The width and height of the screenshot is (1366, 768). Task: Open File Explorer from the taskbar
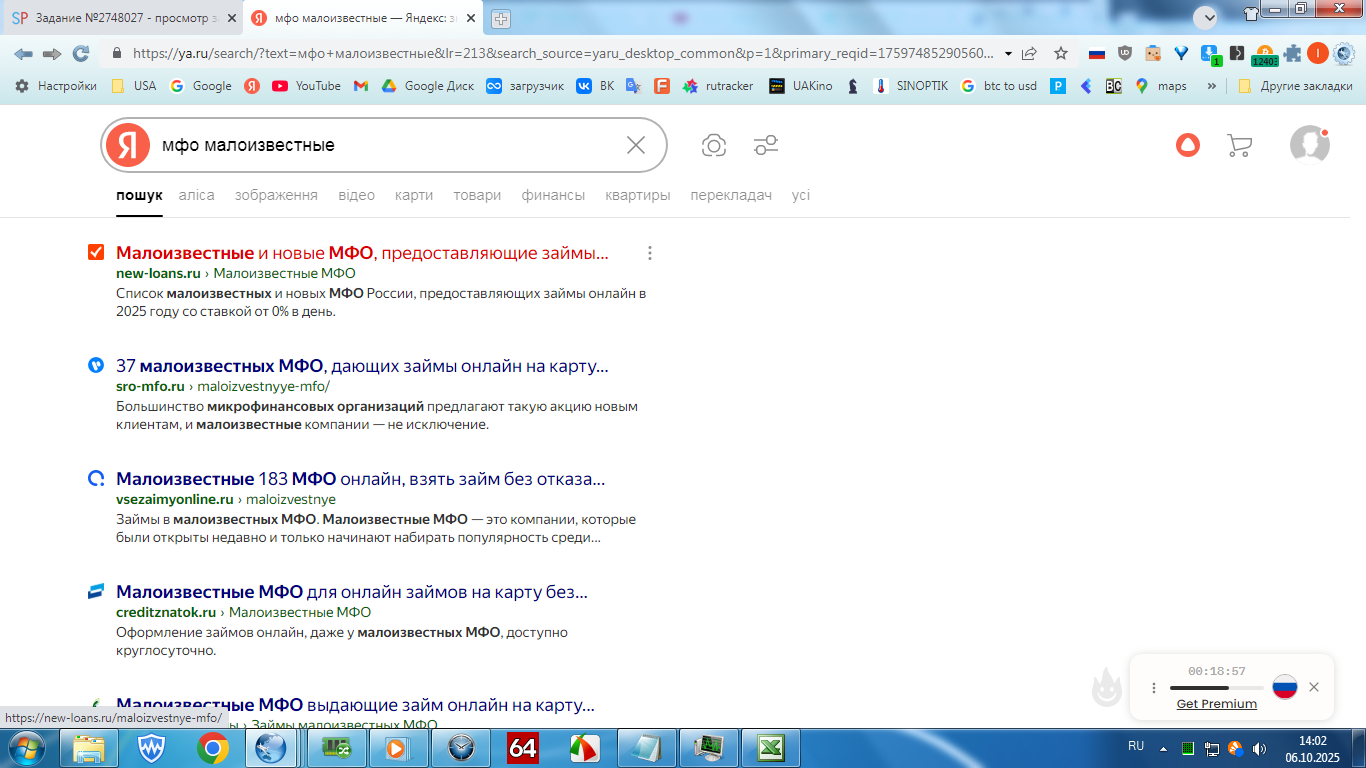[89, 748]
